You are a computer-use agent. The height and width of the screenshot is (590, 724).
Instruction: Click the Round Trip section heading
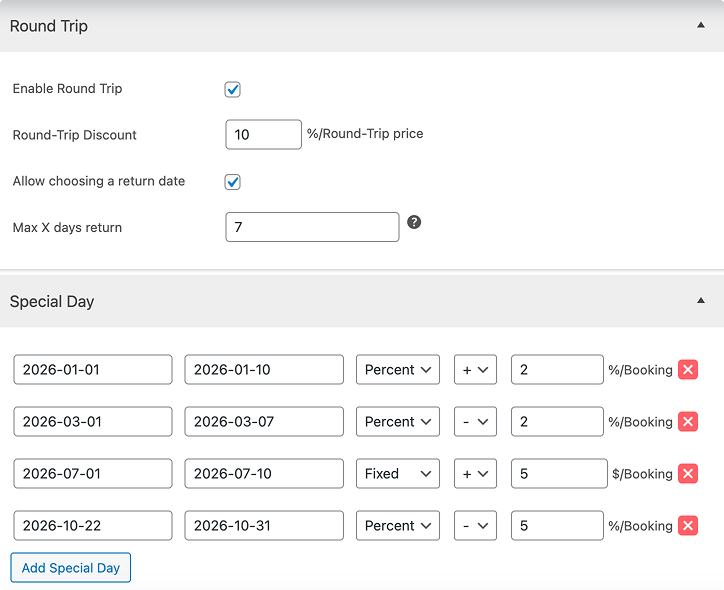(49, 26)
